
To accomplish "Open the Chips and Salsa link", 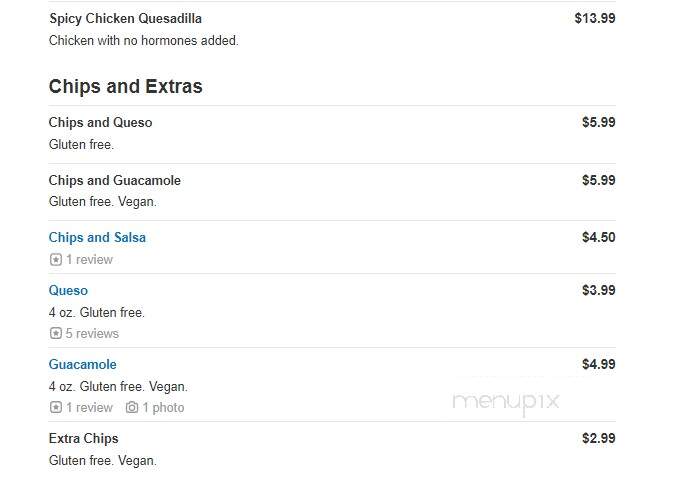I will tap(97, 237).
